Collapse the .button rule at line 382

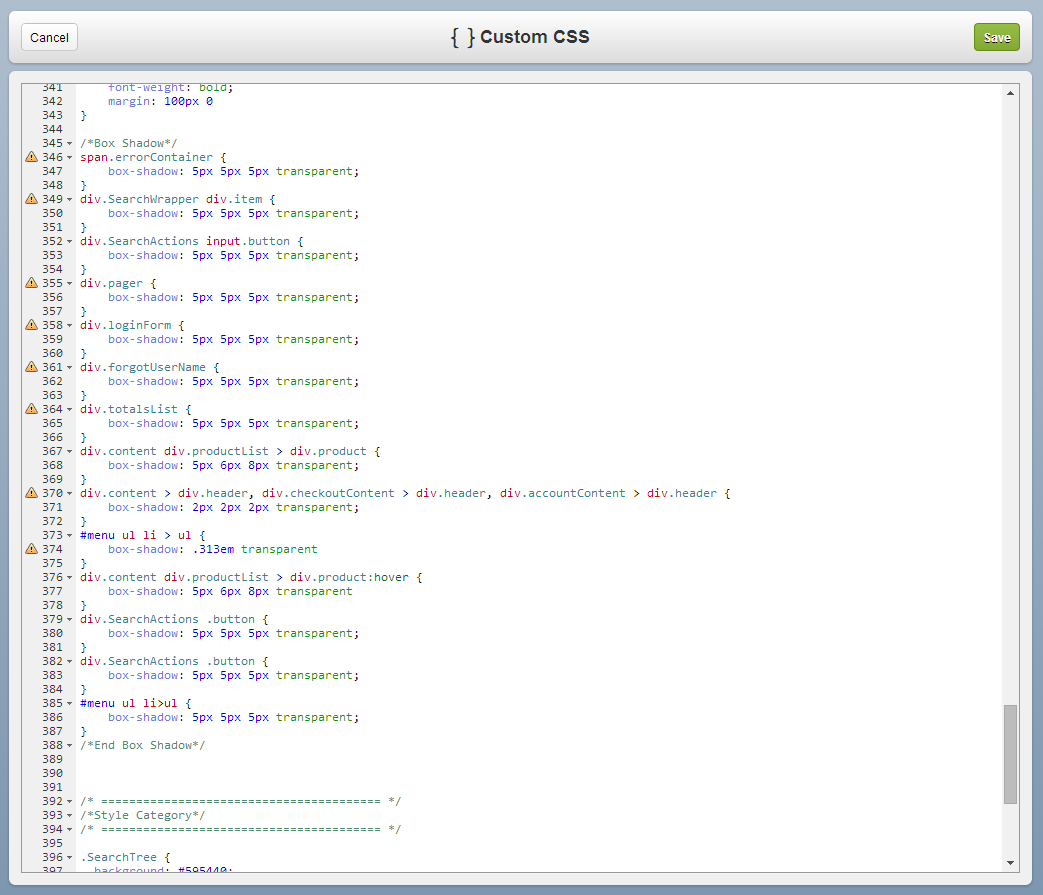pyautogui.click(x=69, y=661)
